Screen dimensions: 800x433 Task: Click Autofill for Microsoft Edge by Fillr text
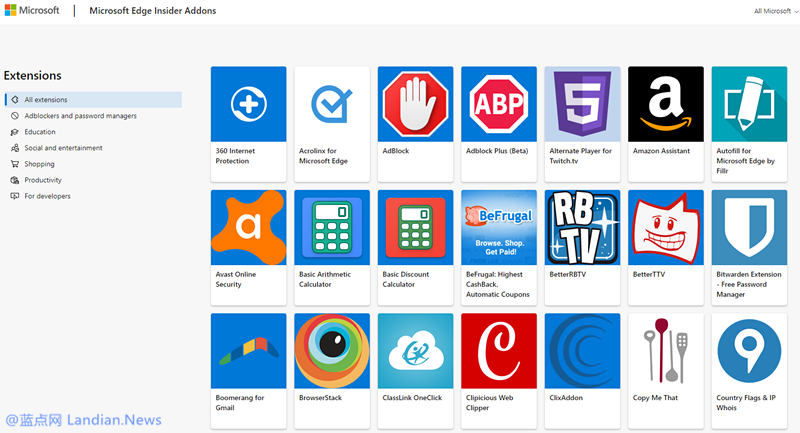pos(745,161)
